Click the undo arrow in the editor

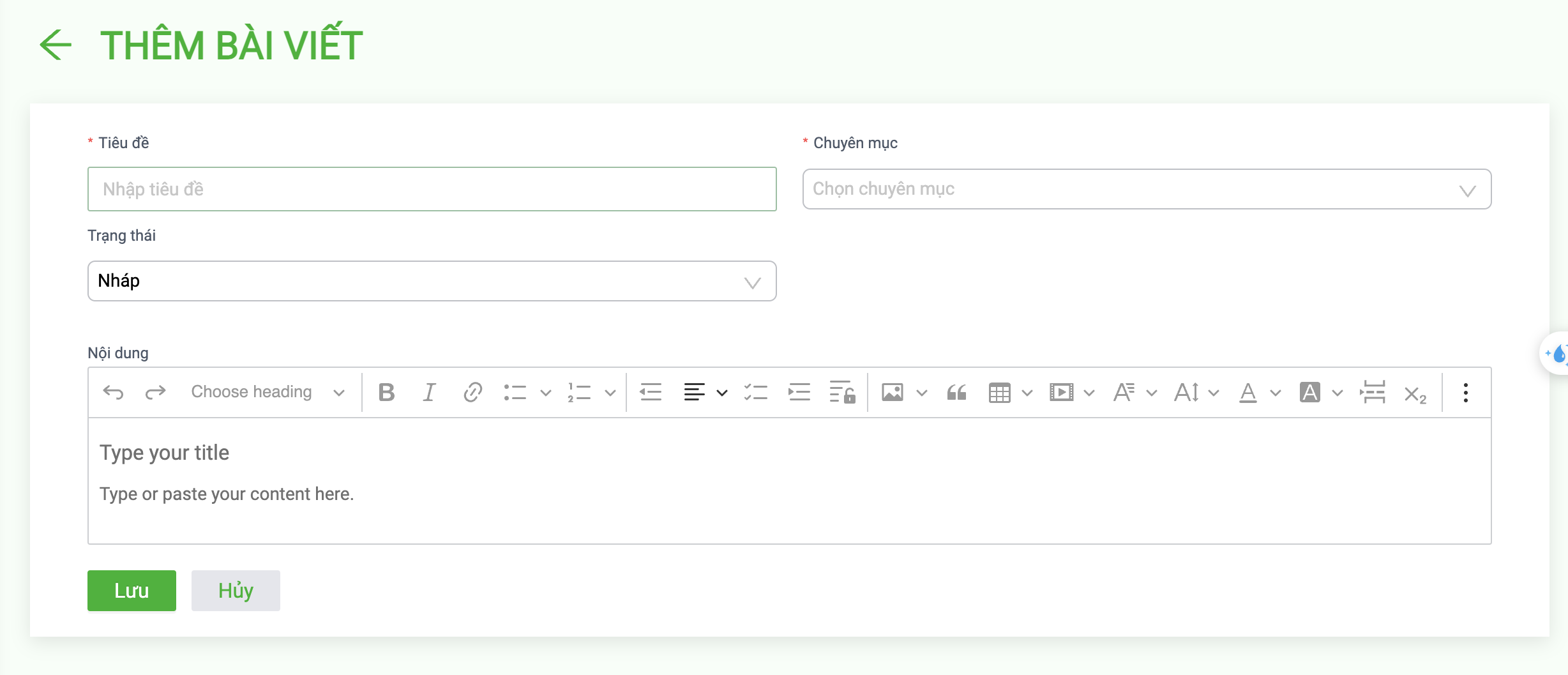tap(113, 392)
